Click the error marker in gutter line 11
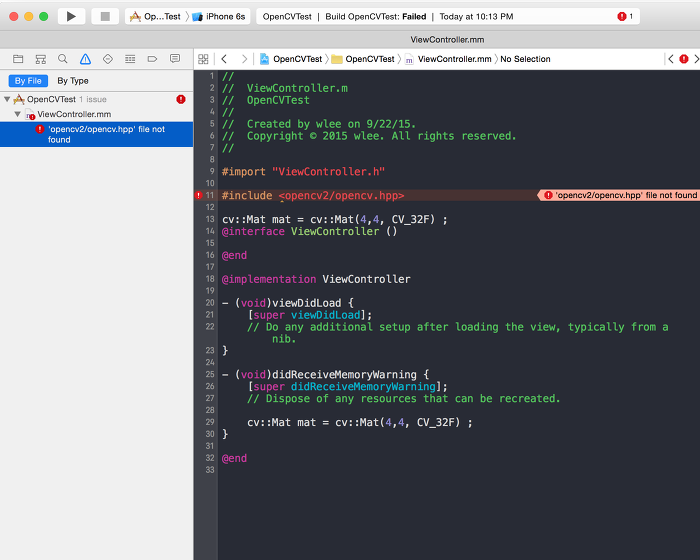 point(199,195)
